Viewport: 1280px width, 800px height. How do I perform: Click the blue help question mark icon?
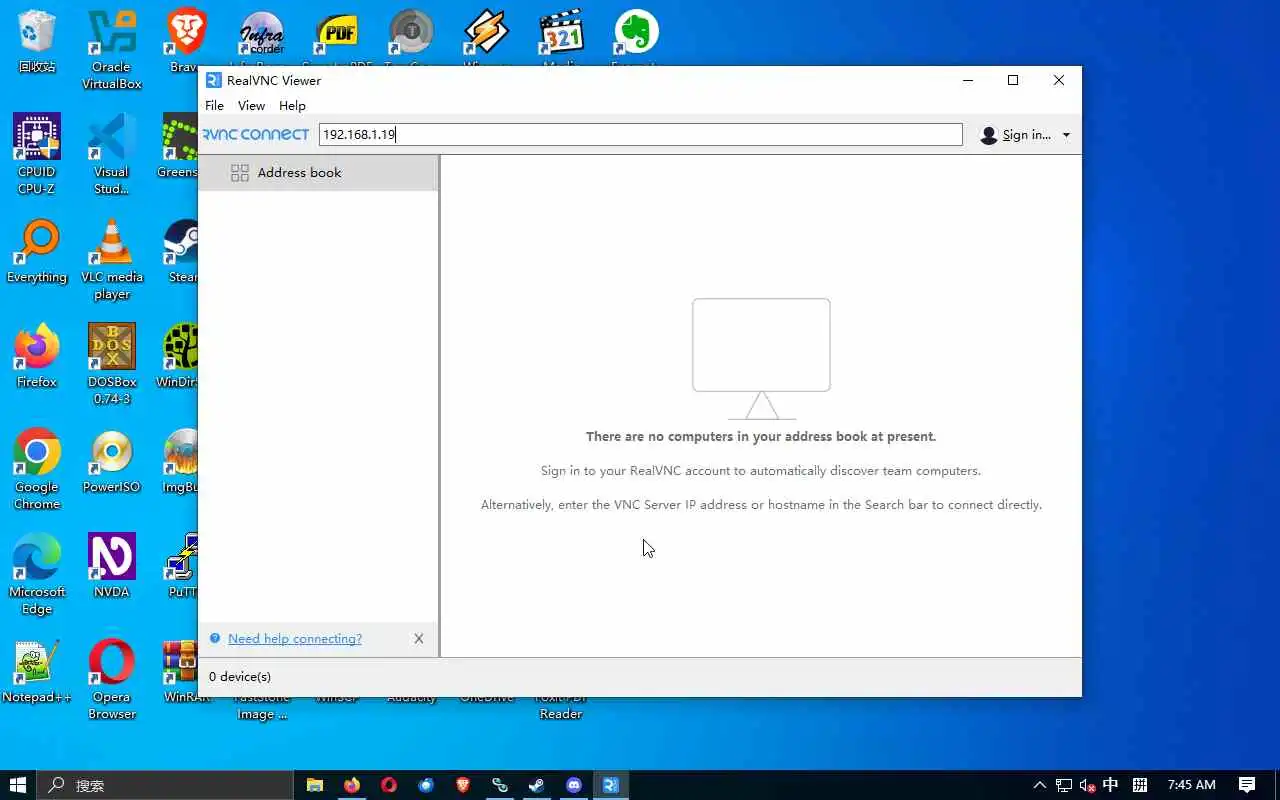tap(215, 639)
